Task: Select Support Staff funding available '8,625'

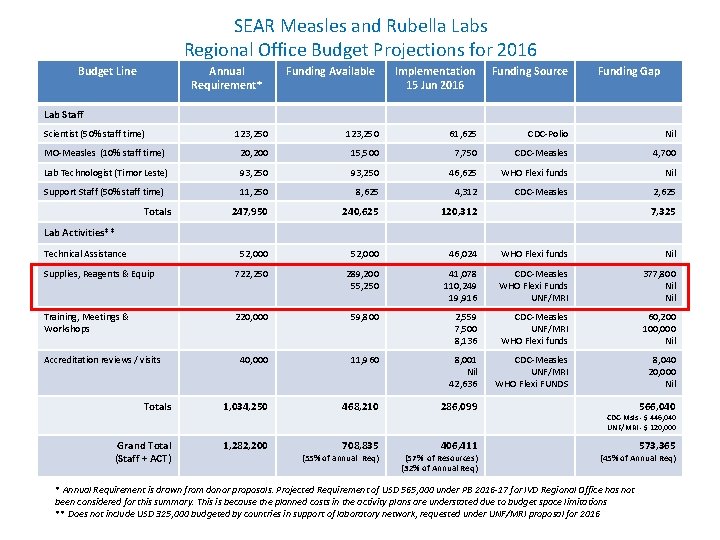Action: (366, 192)
